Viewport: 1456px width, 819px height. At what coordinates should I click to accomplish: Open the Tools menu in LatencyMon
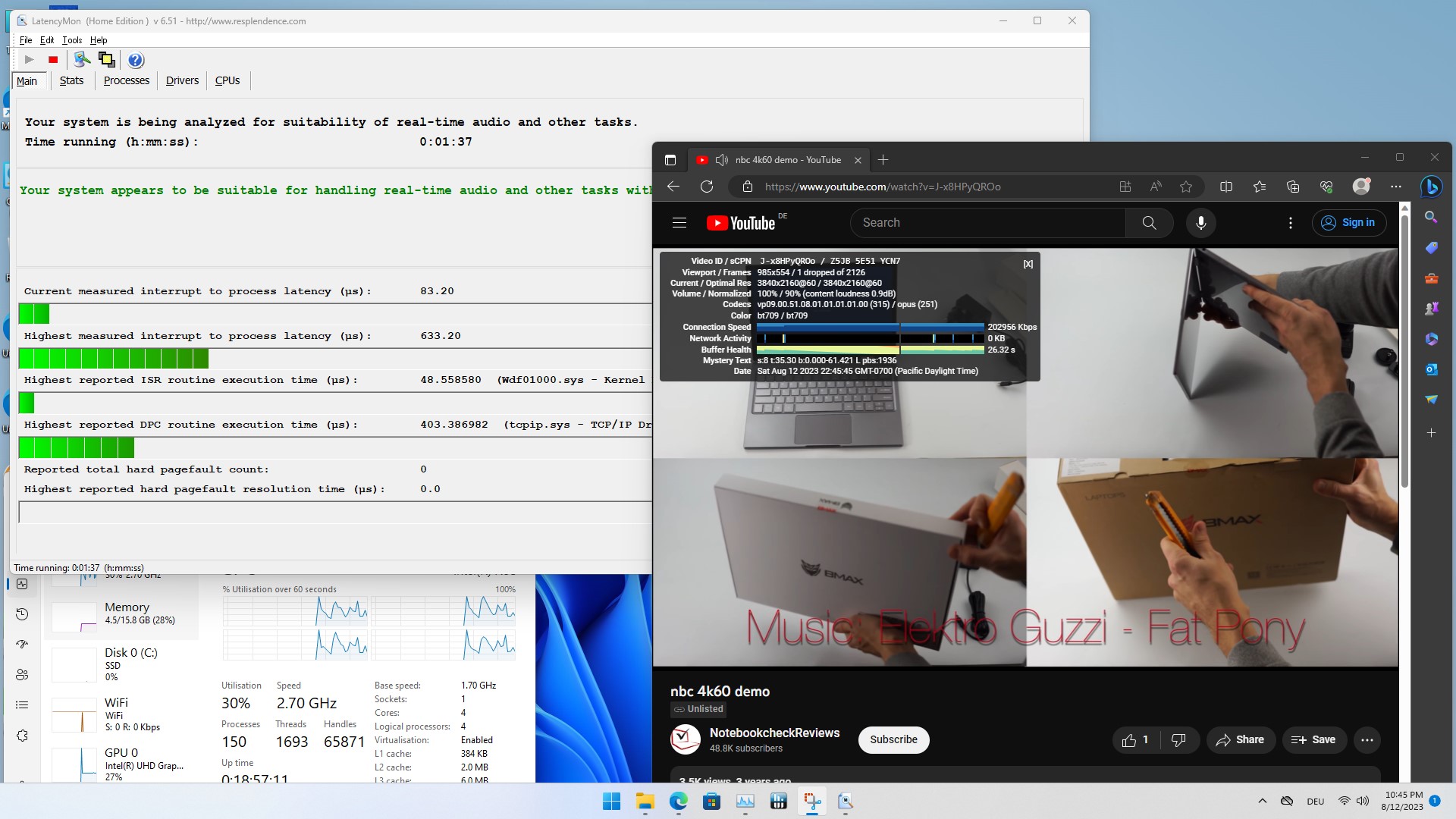(72, 40)
